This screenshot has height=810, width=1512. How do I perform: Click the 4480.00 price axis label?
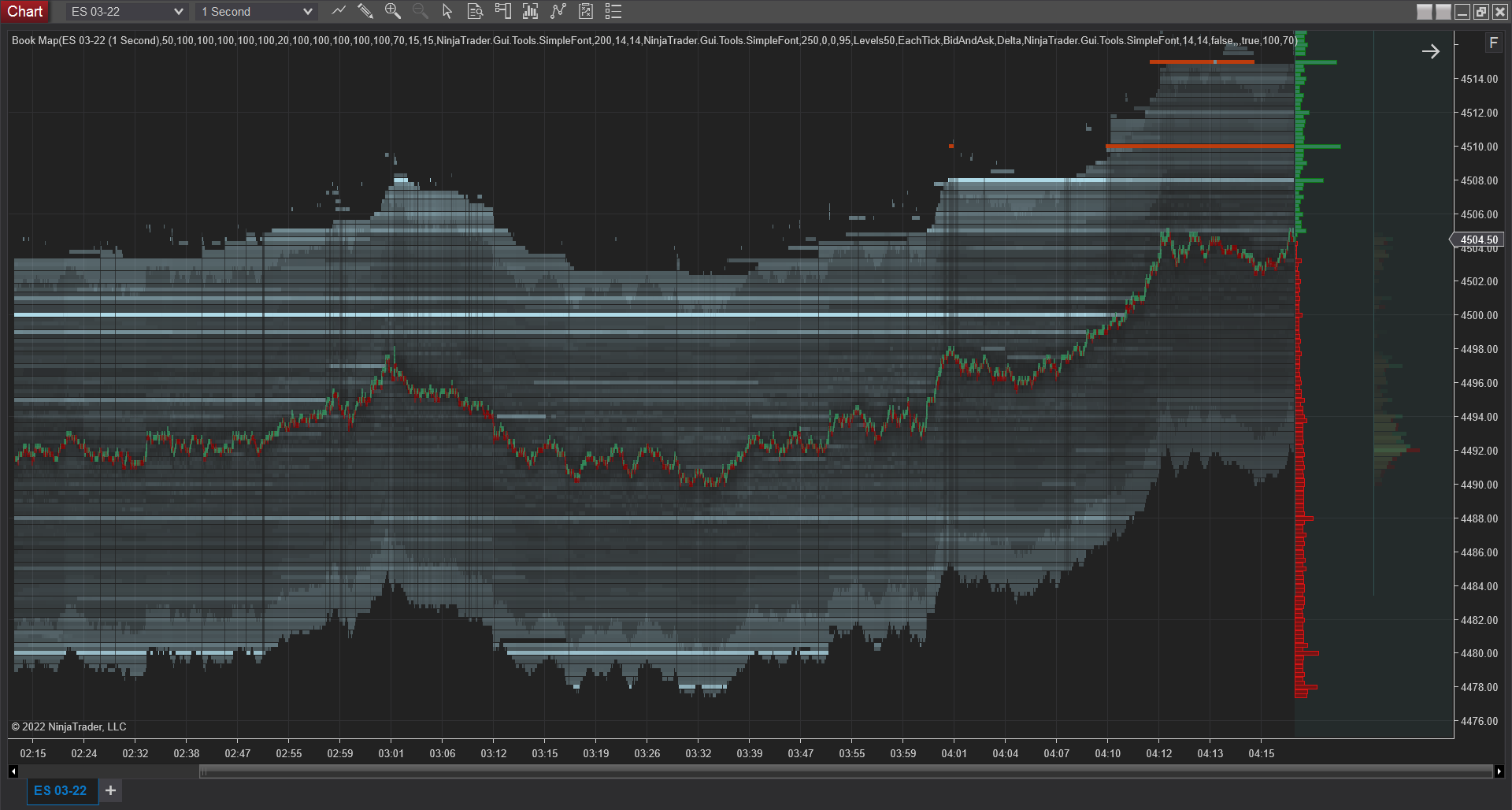pyautogui.click(x=1479, y=653)
